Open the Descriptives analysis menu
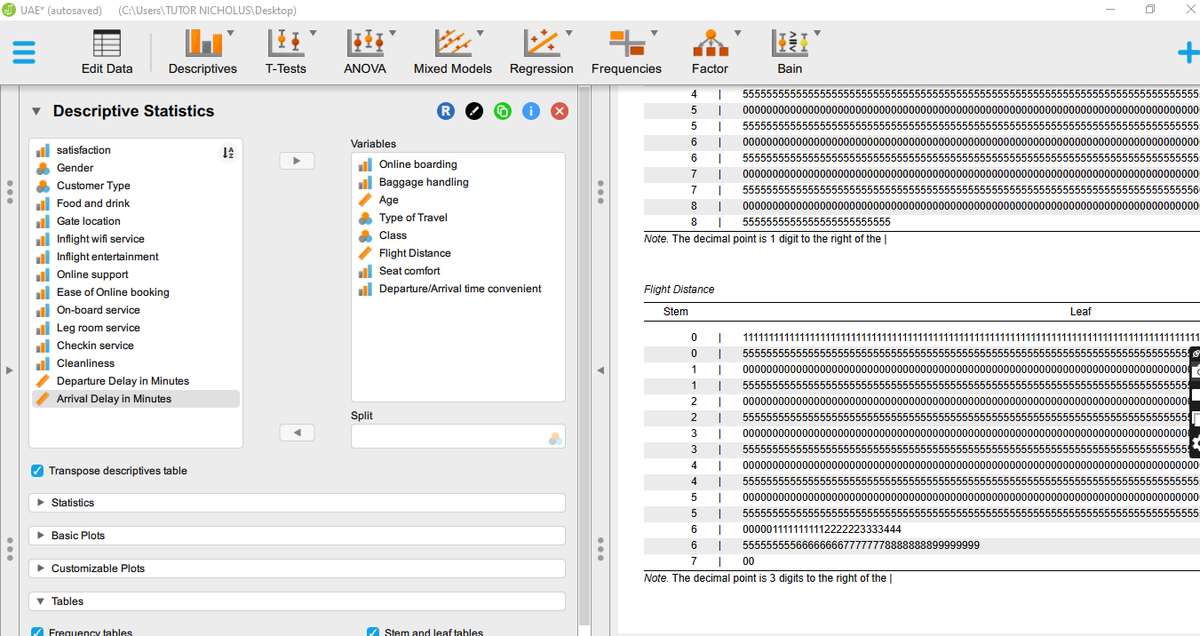 click(x=203, y=51)
